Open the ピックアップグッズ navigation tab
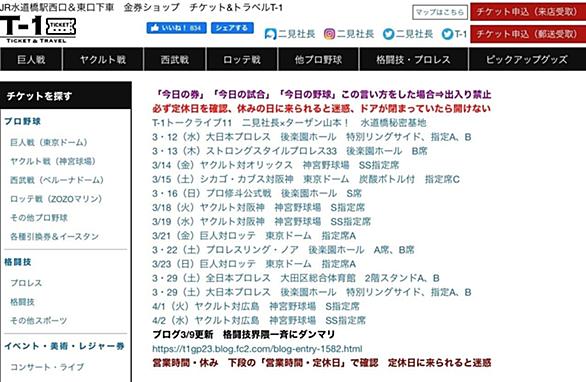 click(527, 59)
